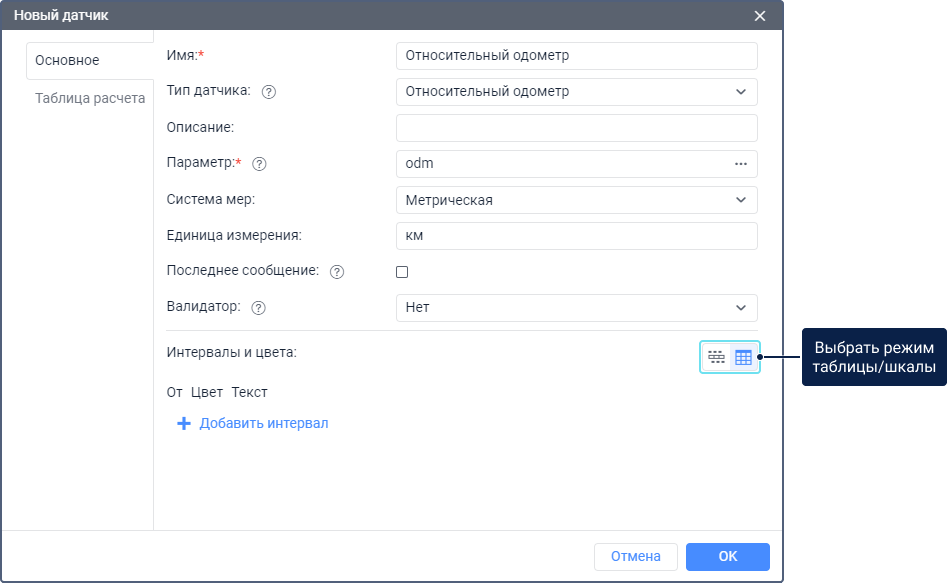Screen dimensions: 949x583
Task: Close the Новый датчик dialog
Action: pyautogui.click(x=760, y=16)
